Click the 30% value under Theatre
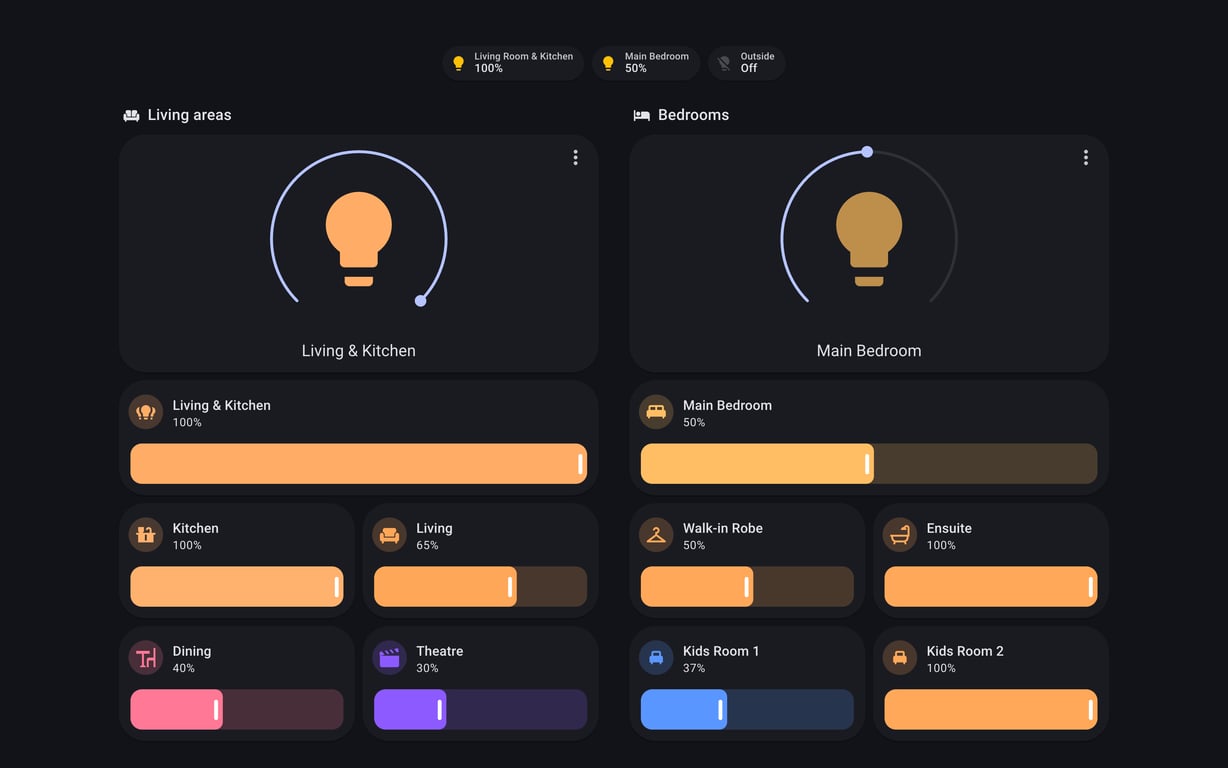The image size is (1228, 768). pos(427,668)
